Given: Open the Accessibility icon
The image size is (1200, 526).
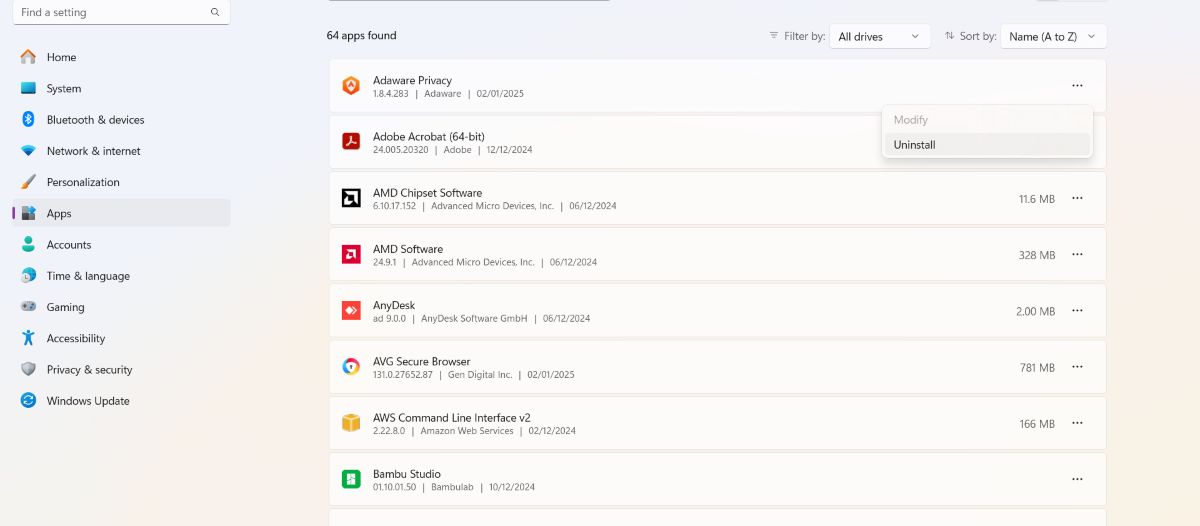Looking at the screenshot, I should tap(28, 338).
